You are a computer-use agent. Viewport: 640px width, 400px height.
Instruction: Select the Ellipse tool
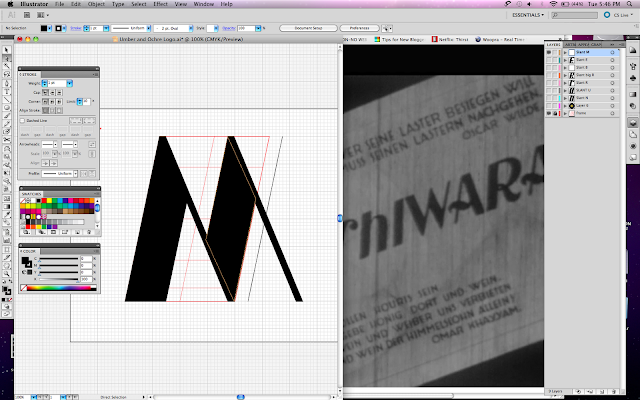[7, 108]
